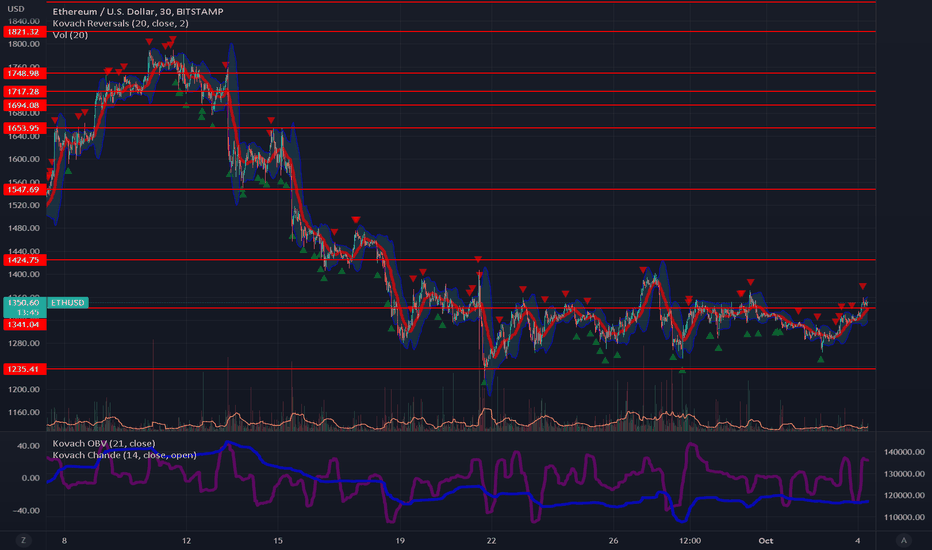932x550 pixels.
Task: Click the 1694.08 red price label
Action: 24,105
